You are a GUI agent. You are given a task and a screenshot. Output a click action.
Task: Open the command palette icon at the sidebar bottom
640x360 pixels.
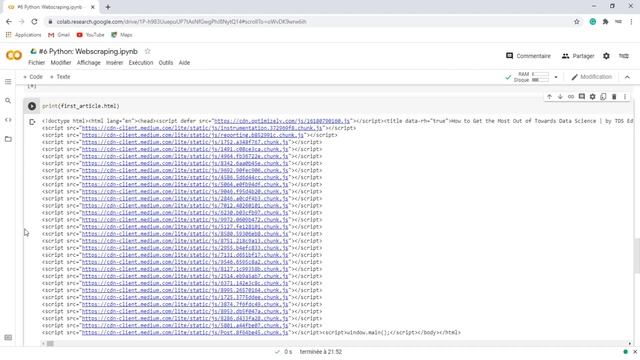click(8, 338)
